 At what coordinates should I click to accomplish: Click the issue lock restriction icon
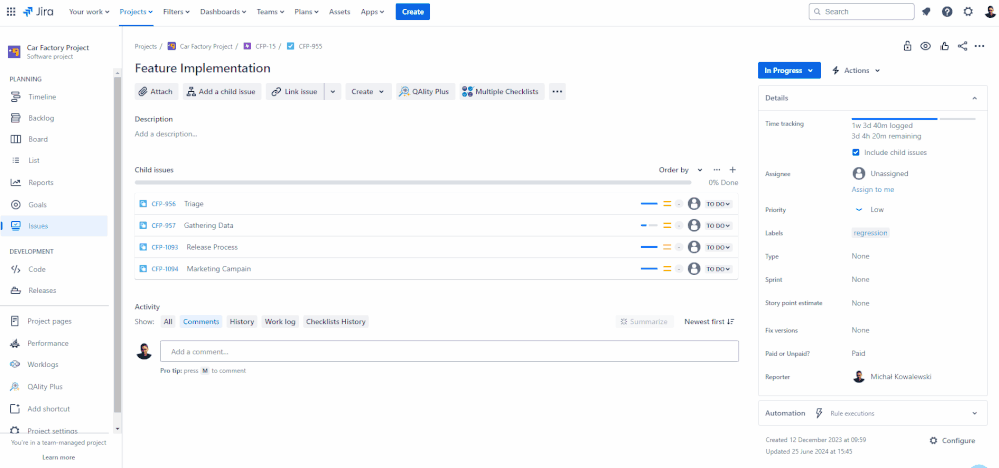tap(907, 46)
